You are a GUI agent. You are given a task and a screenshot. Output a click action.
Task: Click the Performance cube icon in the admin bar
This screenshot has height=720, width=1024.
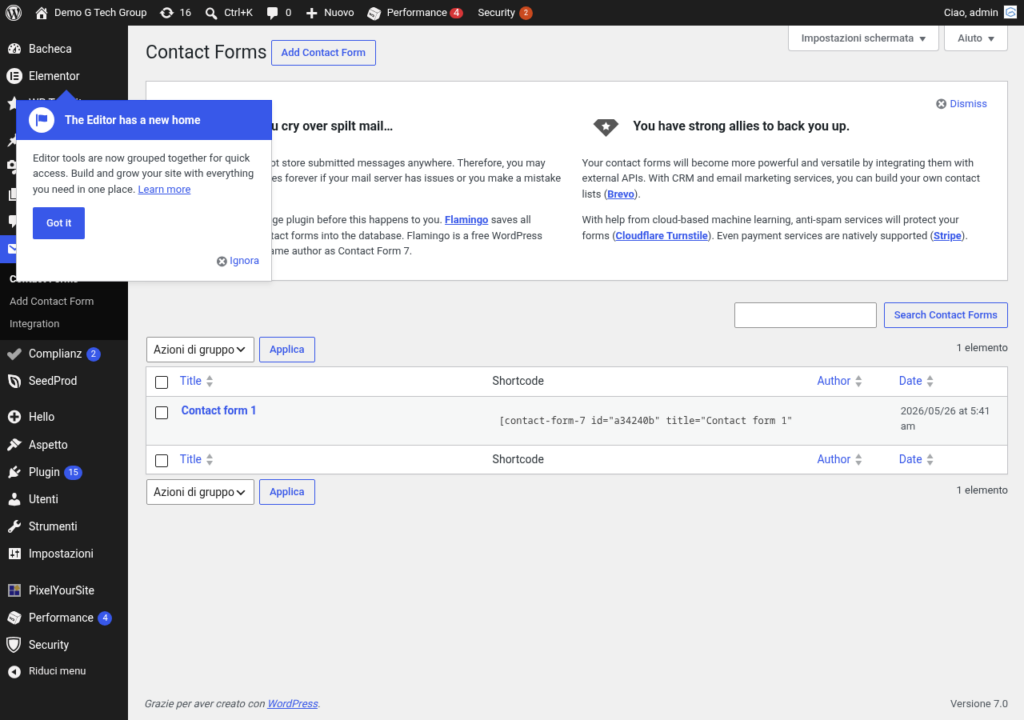coord(374,13)
